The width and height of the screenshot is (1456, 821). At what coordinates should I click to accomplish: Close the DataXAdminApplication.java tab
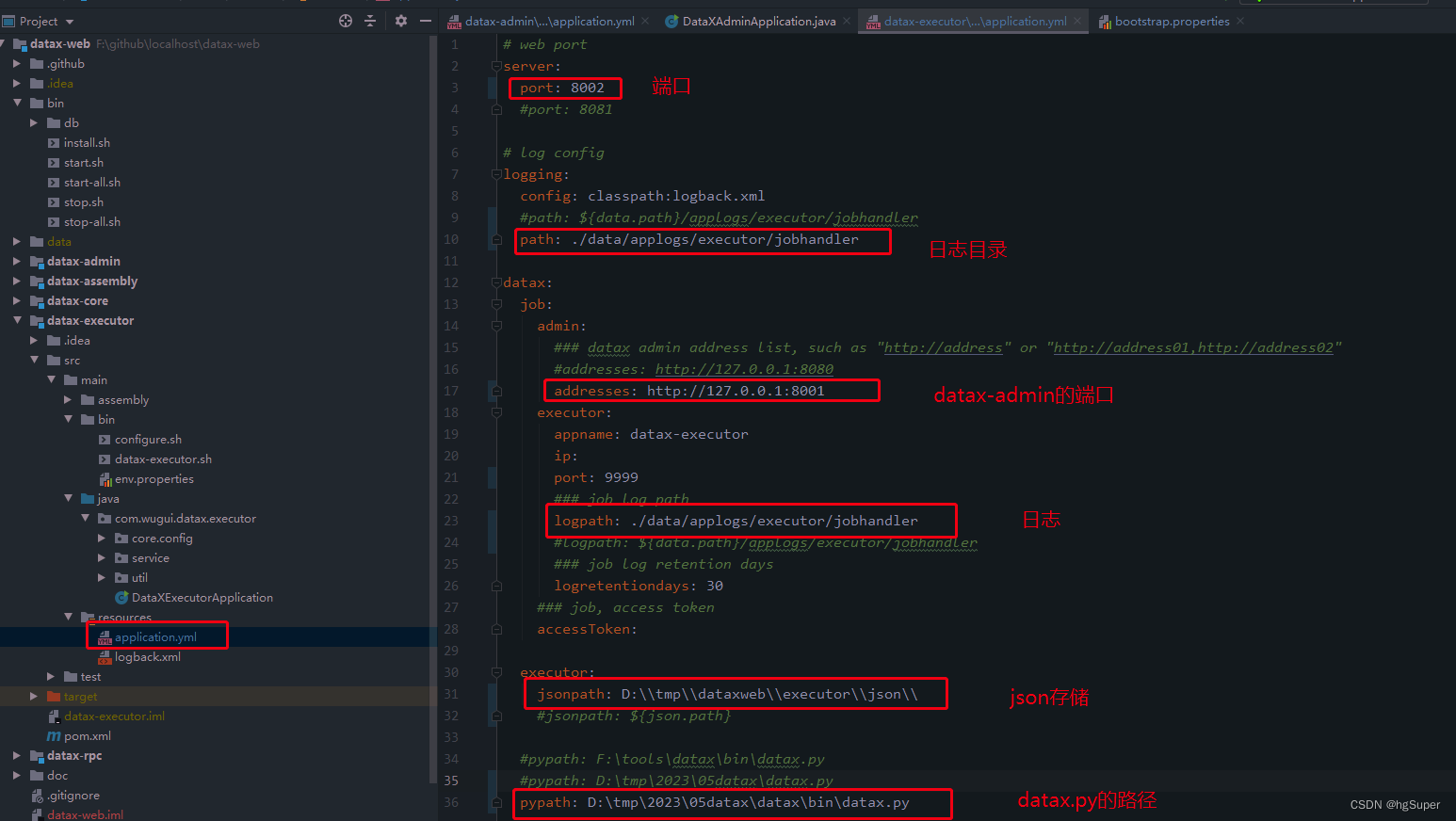847,21
